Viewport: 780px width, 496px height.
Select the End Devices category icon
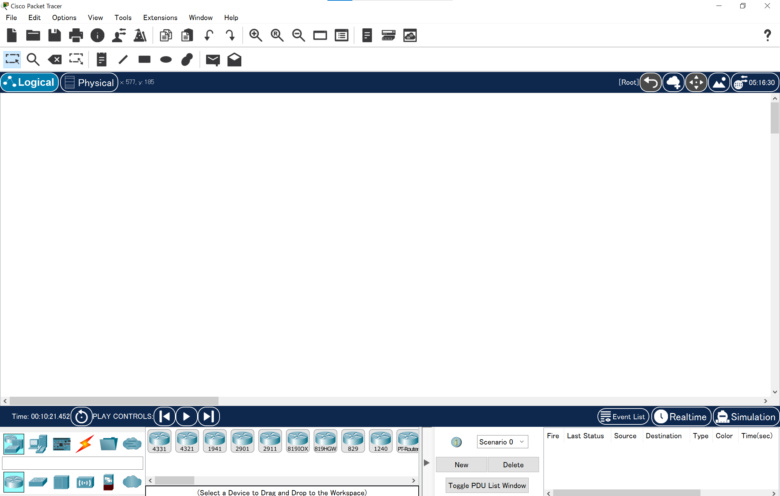point(38,443)
